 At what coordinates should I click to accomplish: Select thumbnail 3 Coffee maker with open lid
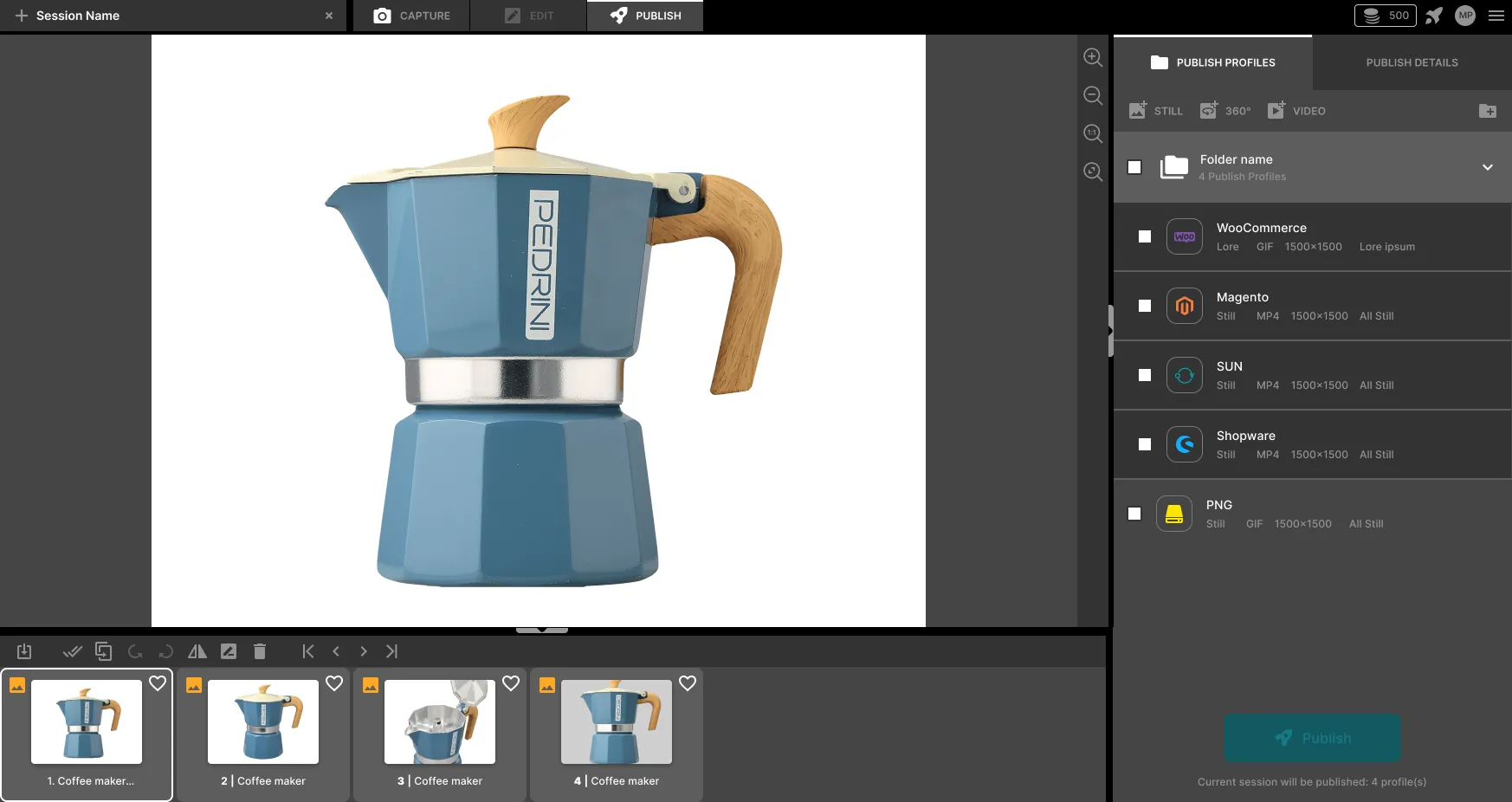[x=440, y=734]
